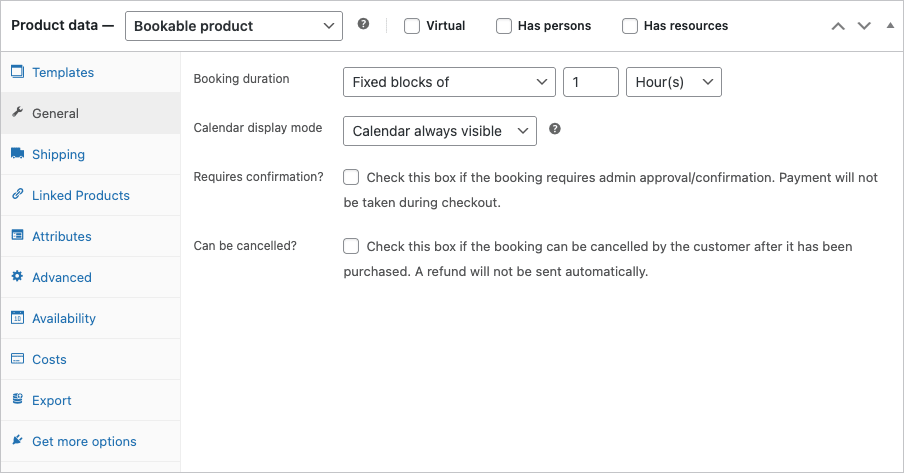Open the Availability tab
This screenshot has width=904, height=473.
click(91, 318)
